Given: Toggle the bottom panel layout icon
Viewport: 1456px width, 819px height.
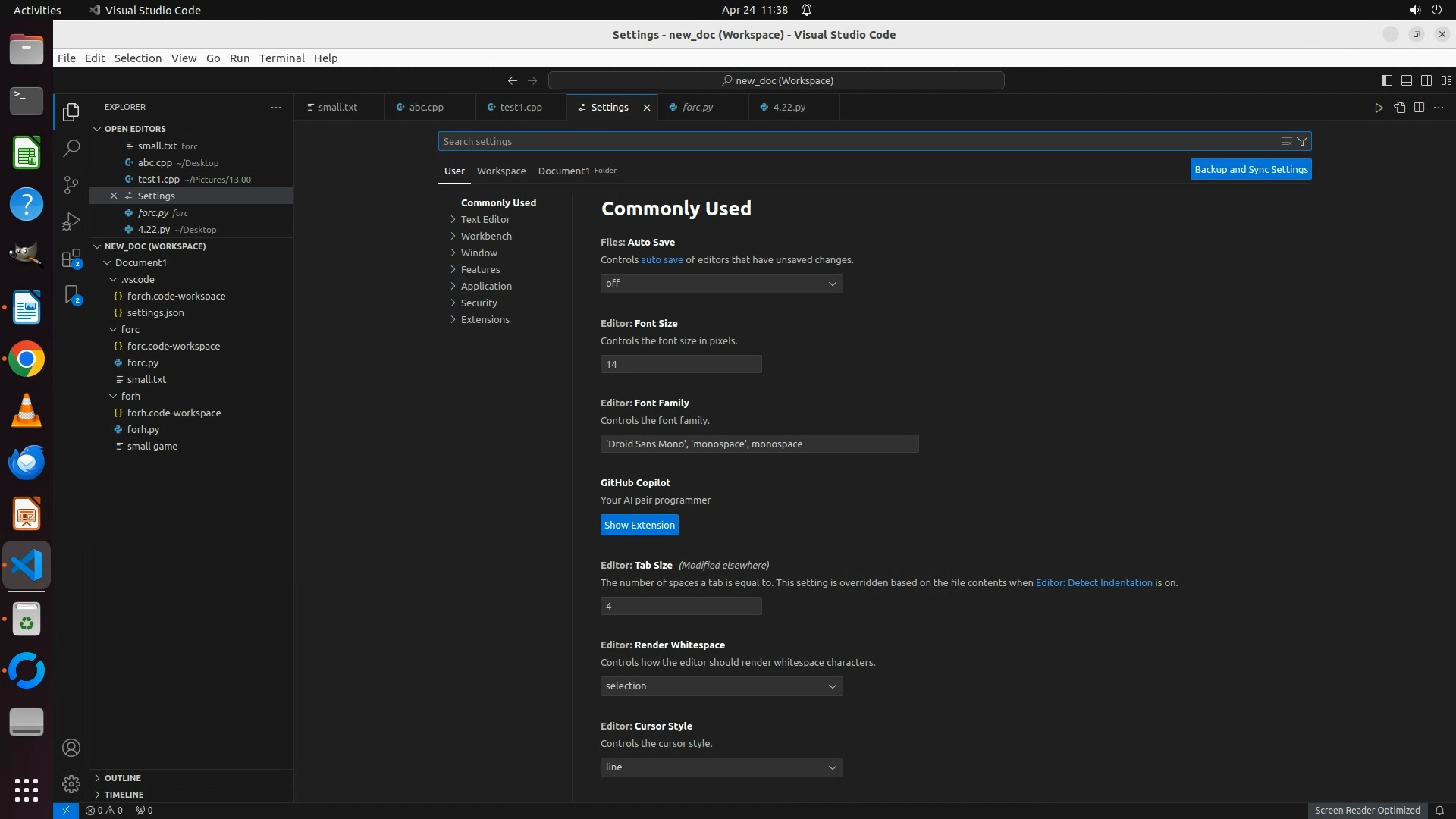Looking at the screenshot, I should coord(1406,80).
